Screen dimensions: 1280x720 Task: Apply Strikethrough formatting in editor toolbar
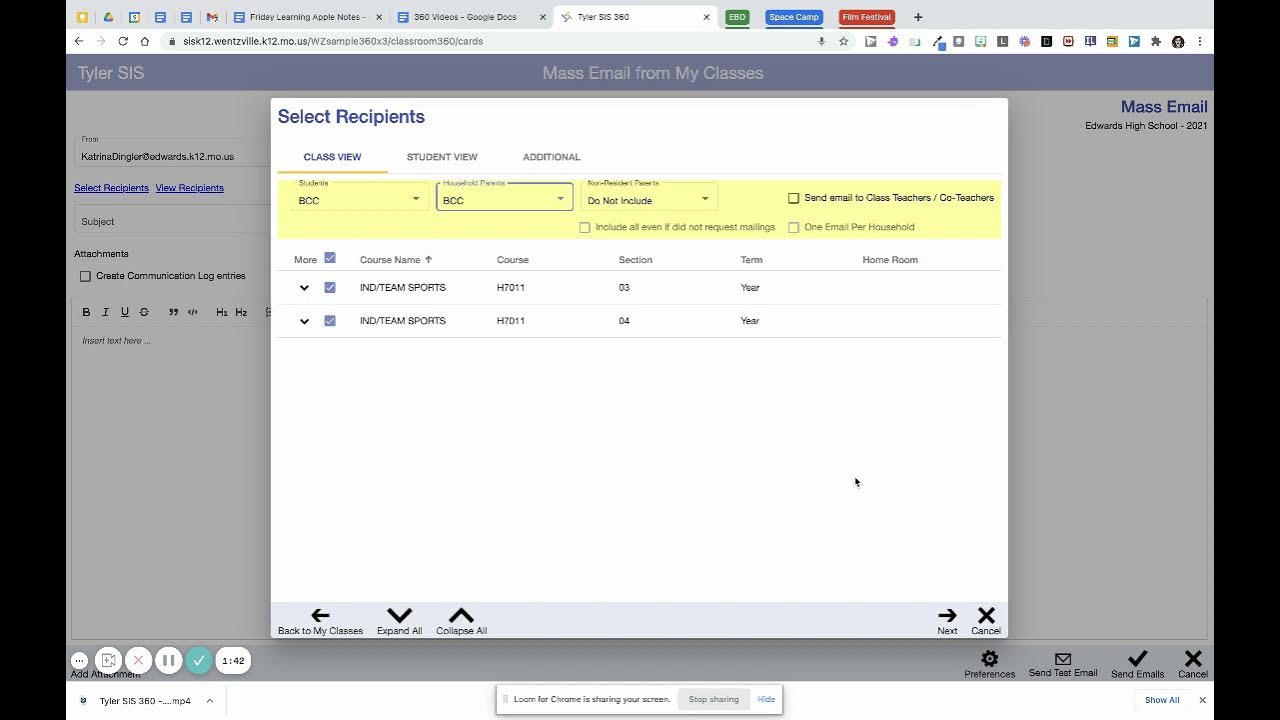[144, 312]
